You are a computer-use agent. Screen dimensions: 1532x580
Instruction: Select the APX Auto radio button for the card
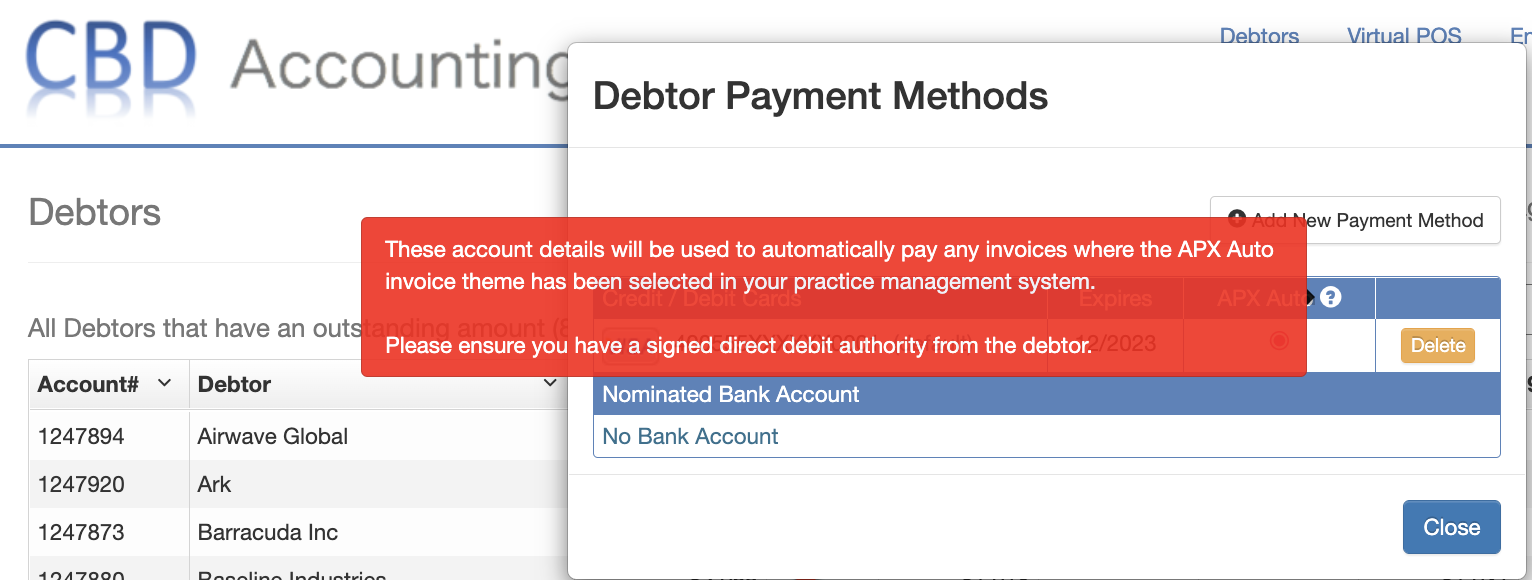[1279, 340]
